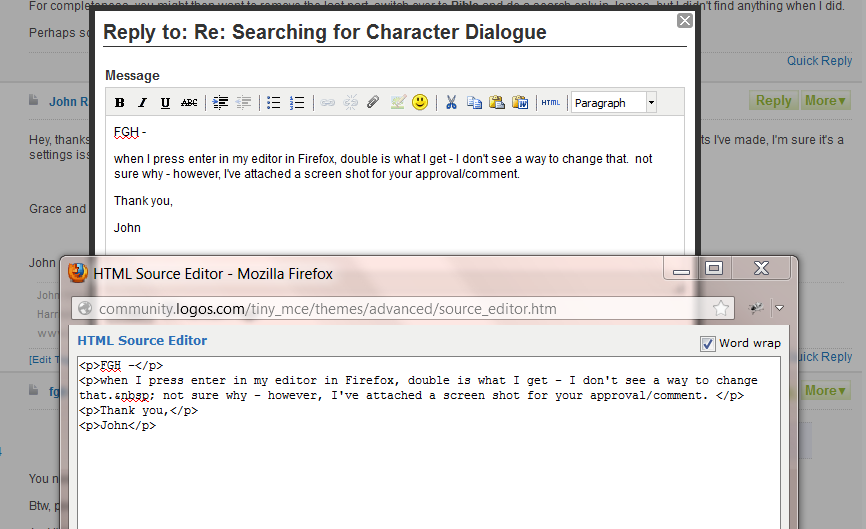866x529 pixels.
Task: Click the 'Thank you,' line in message
Action: (143, 201)
